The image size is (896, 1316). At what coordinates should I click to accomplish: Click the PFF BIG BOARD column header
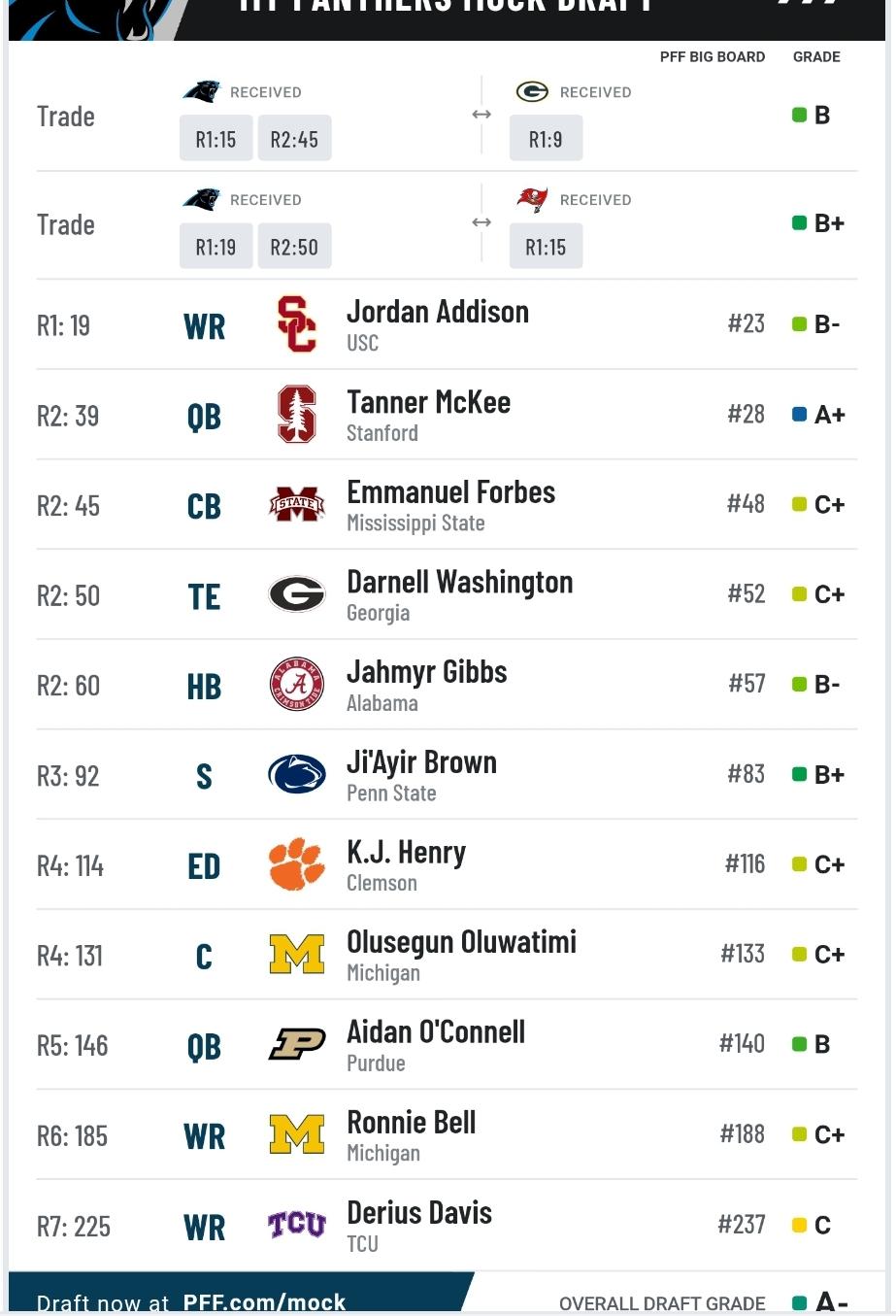click(713, 56)
